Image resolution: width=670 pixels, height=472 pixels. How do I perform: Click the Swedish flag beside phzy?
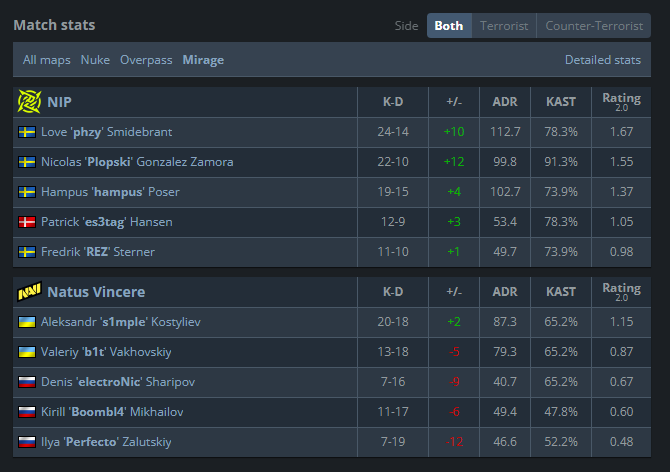[27, 132]
